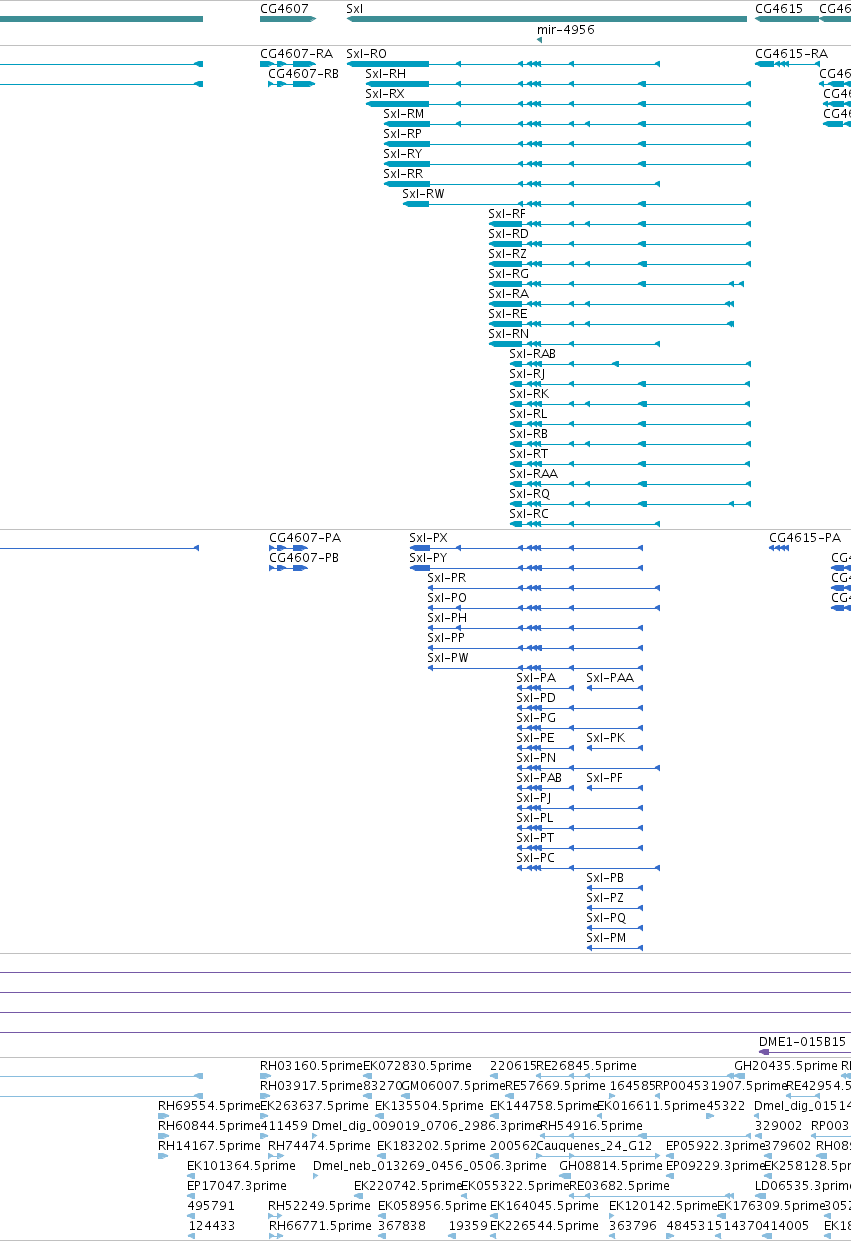The width and height of the screenshot is (851, 1241).
Task: Select the CG4615-RA transcript label
Action: click(791, 54)
